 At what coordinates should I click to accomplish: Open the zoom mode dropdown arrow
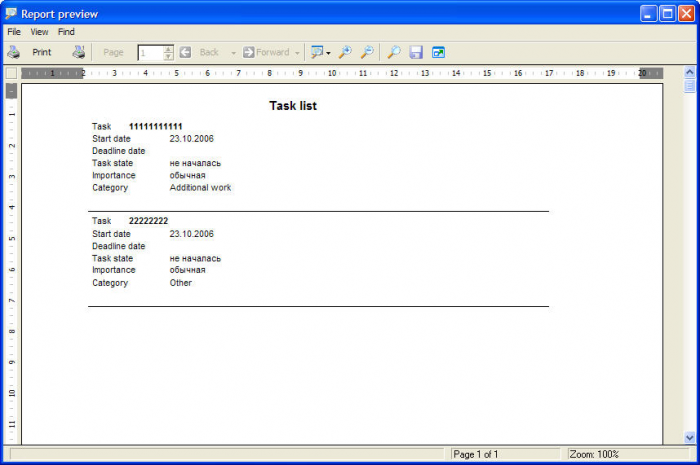coord(328,53)
